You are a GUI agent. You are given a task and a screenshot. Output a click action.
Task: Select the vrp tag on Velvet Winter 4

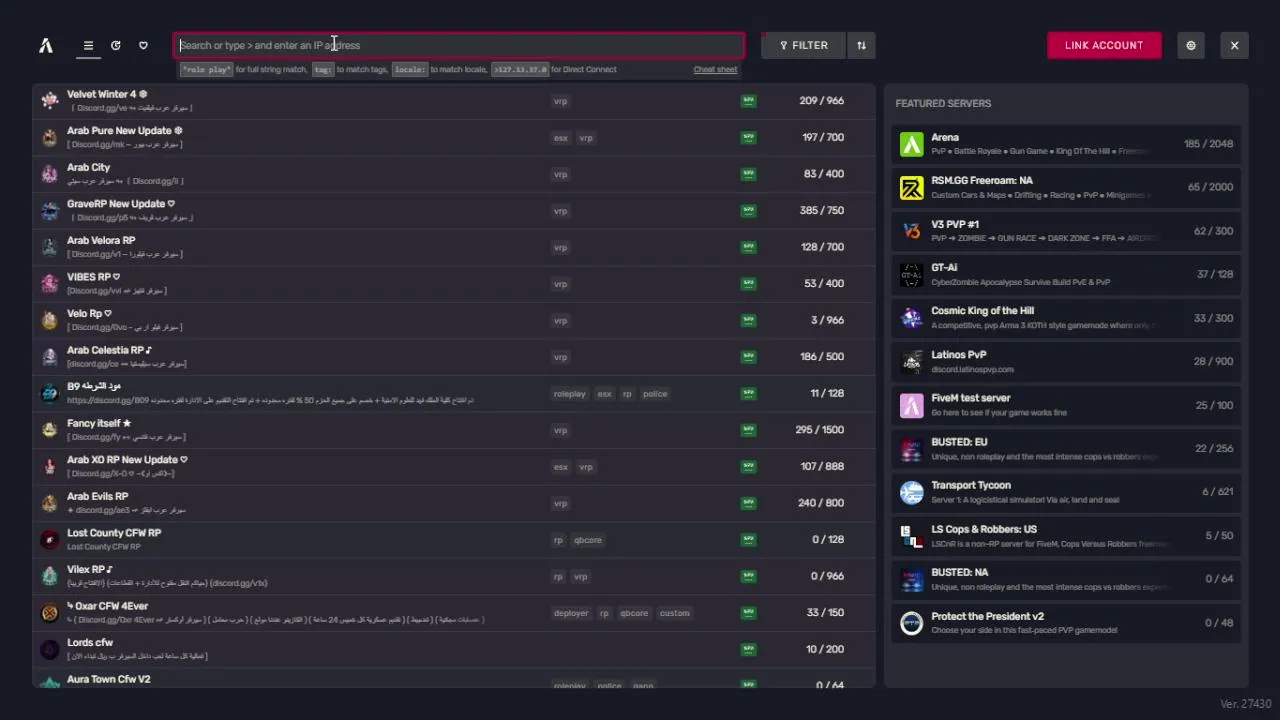coord(560,101)
